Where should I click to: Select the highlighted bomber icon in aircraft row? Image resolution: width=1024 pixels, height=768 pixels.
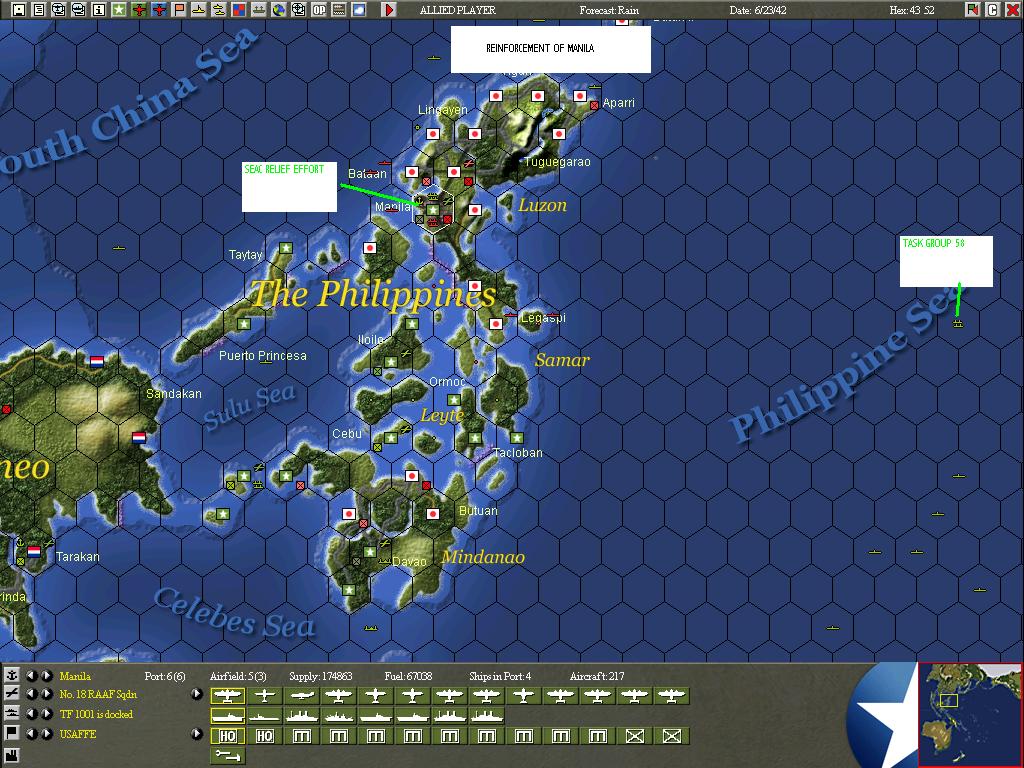pos(227,696)
